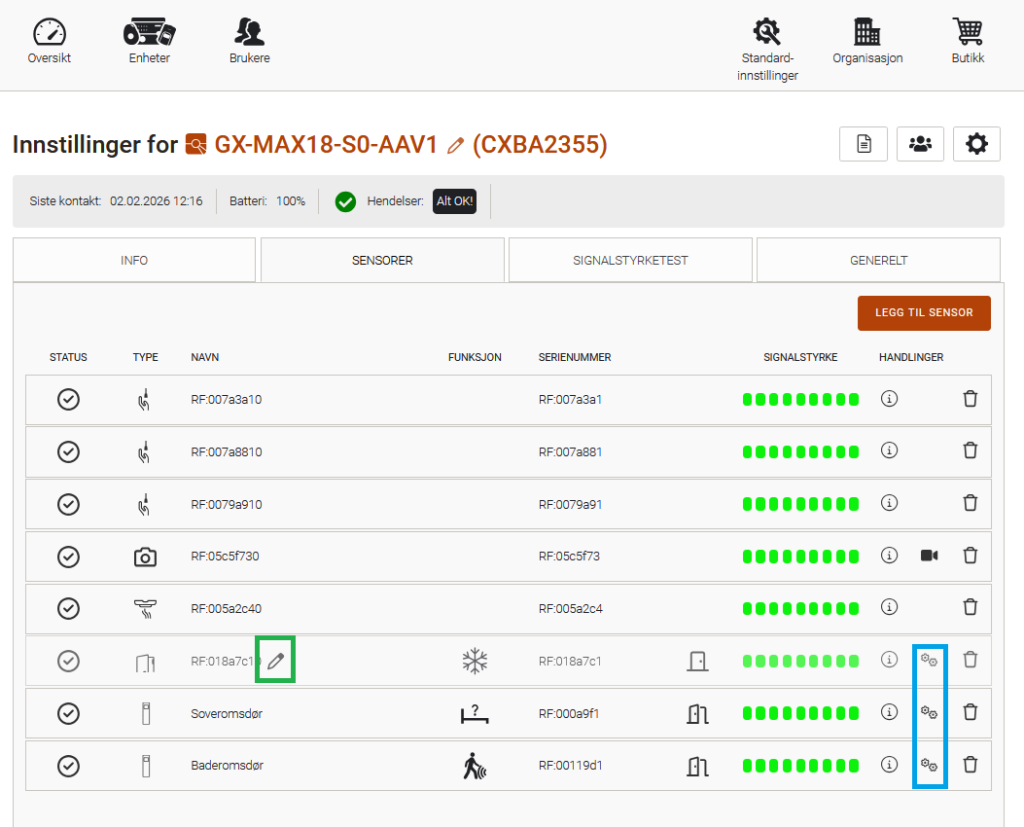Edit device name GX-MAX18-S0-AAV1 with pencil
Screen dimensions: 1024x827
[456, 146]
